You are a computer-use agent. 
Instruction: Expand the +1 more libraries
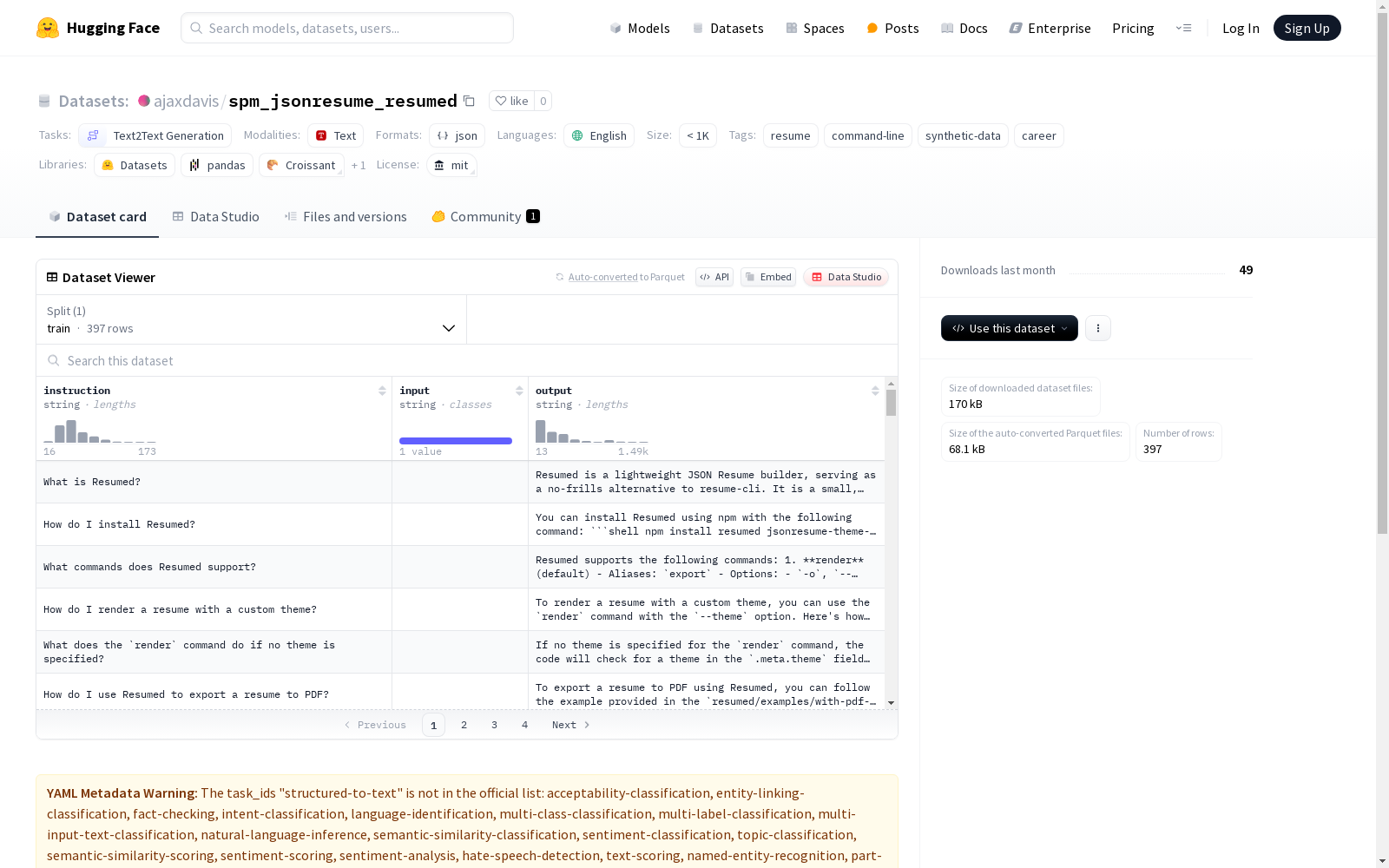[x=359, y=165]
